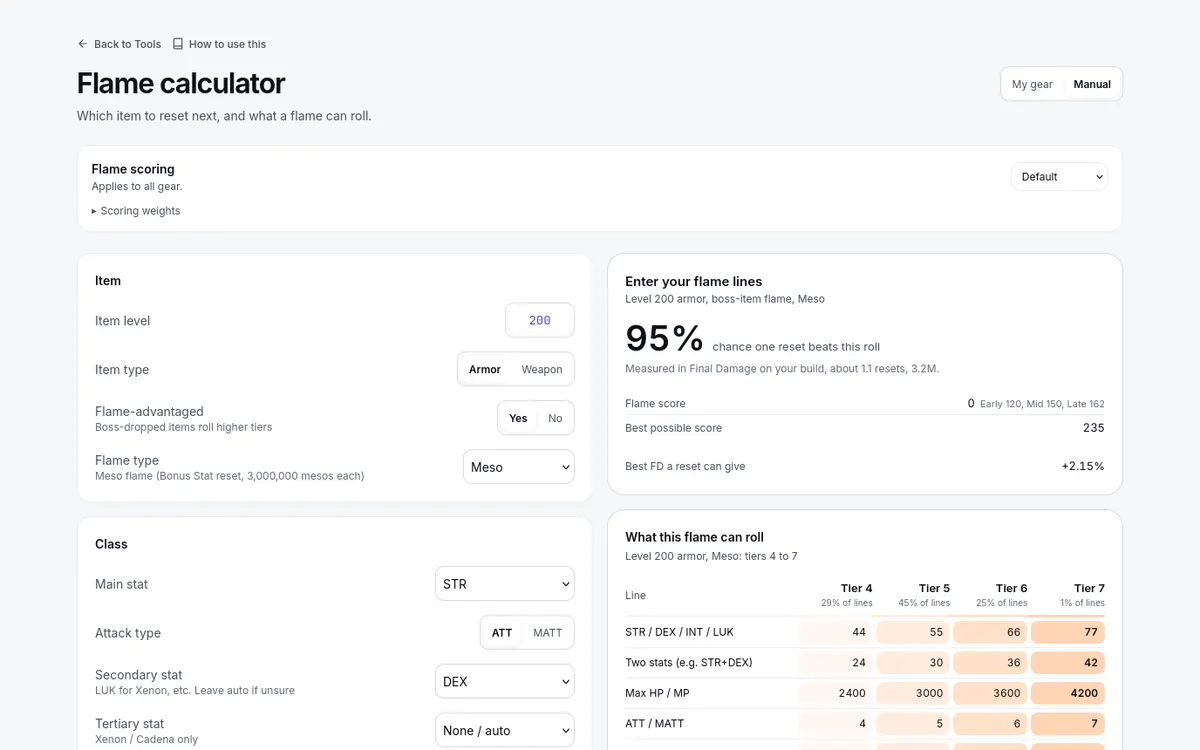The width and height of the screenshot is (1200, 750).
Task: Click the What this flame can roll heading
Action: tap(695, 537)
